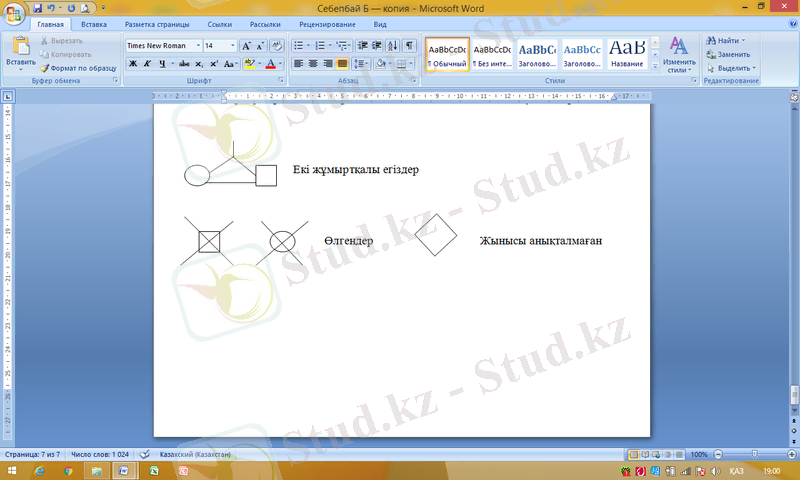The height and width of the screenshot is (480, 800).
Task: Toggle italic formatting
Action: click(146, 63)
